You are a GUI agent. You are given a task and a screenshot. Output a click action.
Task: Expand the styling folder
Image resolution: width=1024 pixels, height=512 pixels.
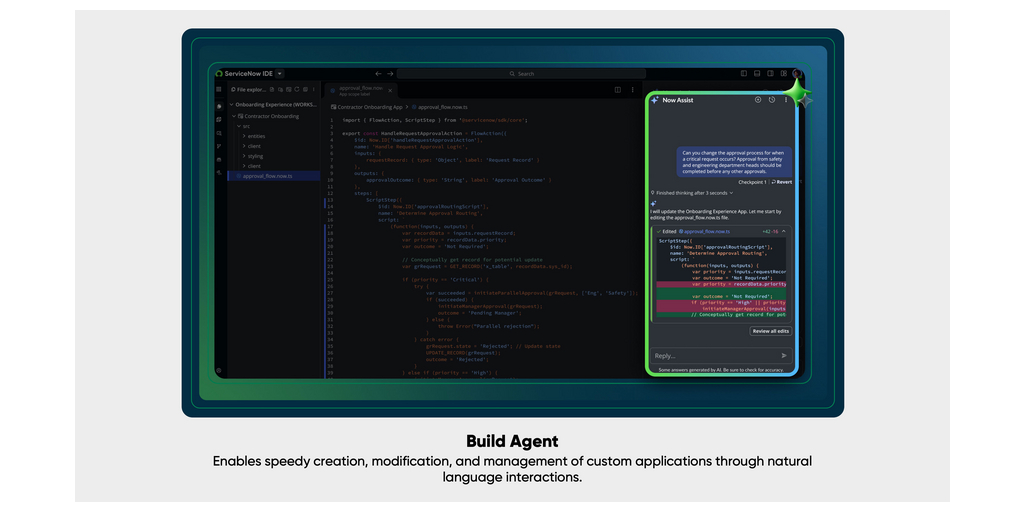tap(244, 156)
